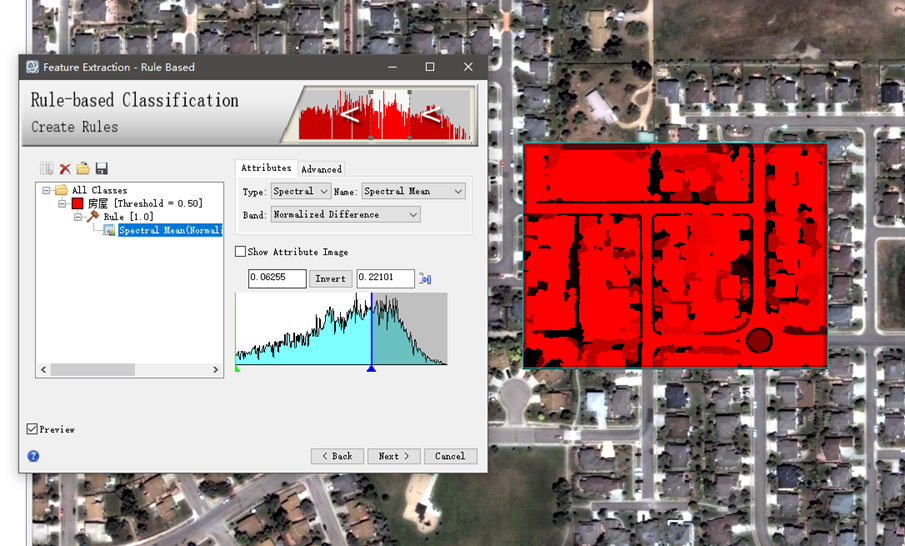The height and width of the screenshot is (546, 905).
Task: Minimize the Feature Extraction dialog
Action: [x=392, y=67]
